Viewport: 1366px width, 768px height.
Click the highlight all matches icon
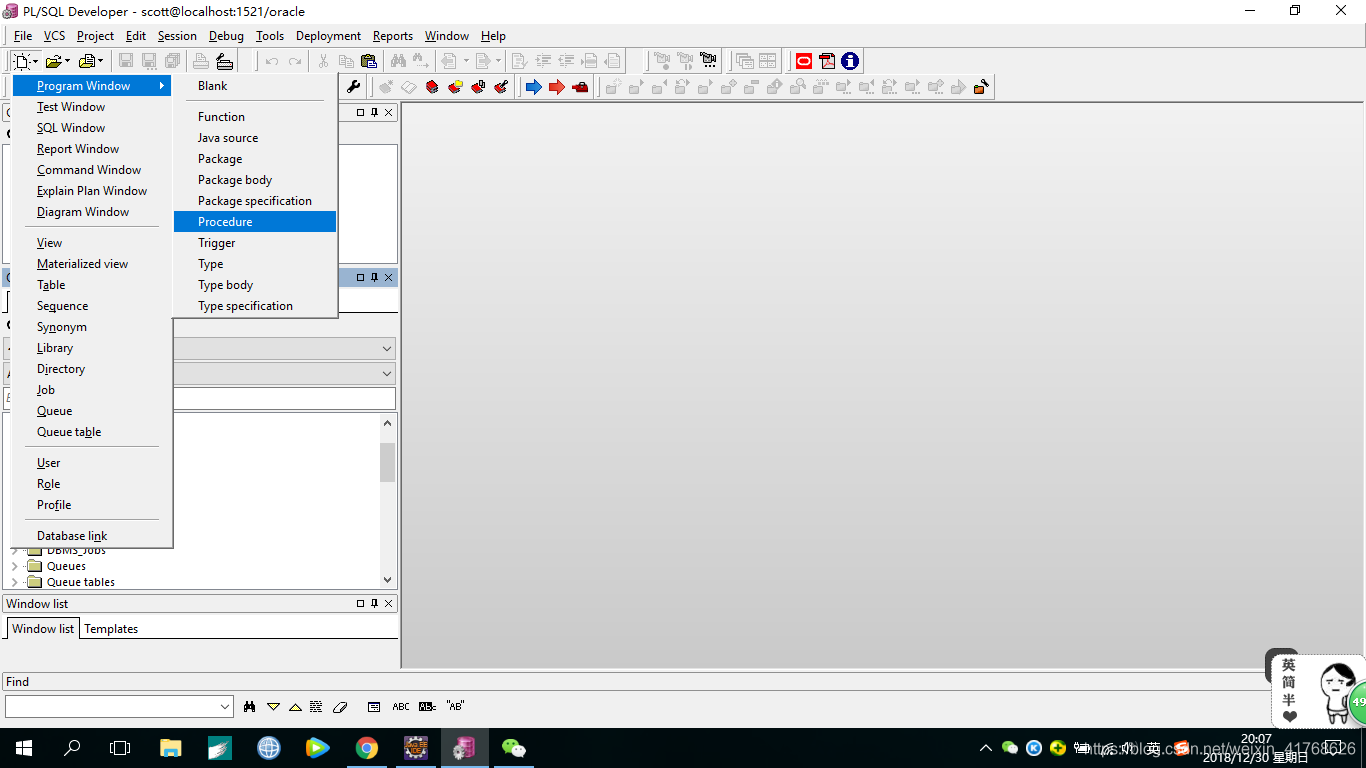pos(316,707)
